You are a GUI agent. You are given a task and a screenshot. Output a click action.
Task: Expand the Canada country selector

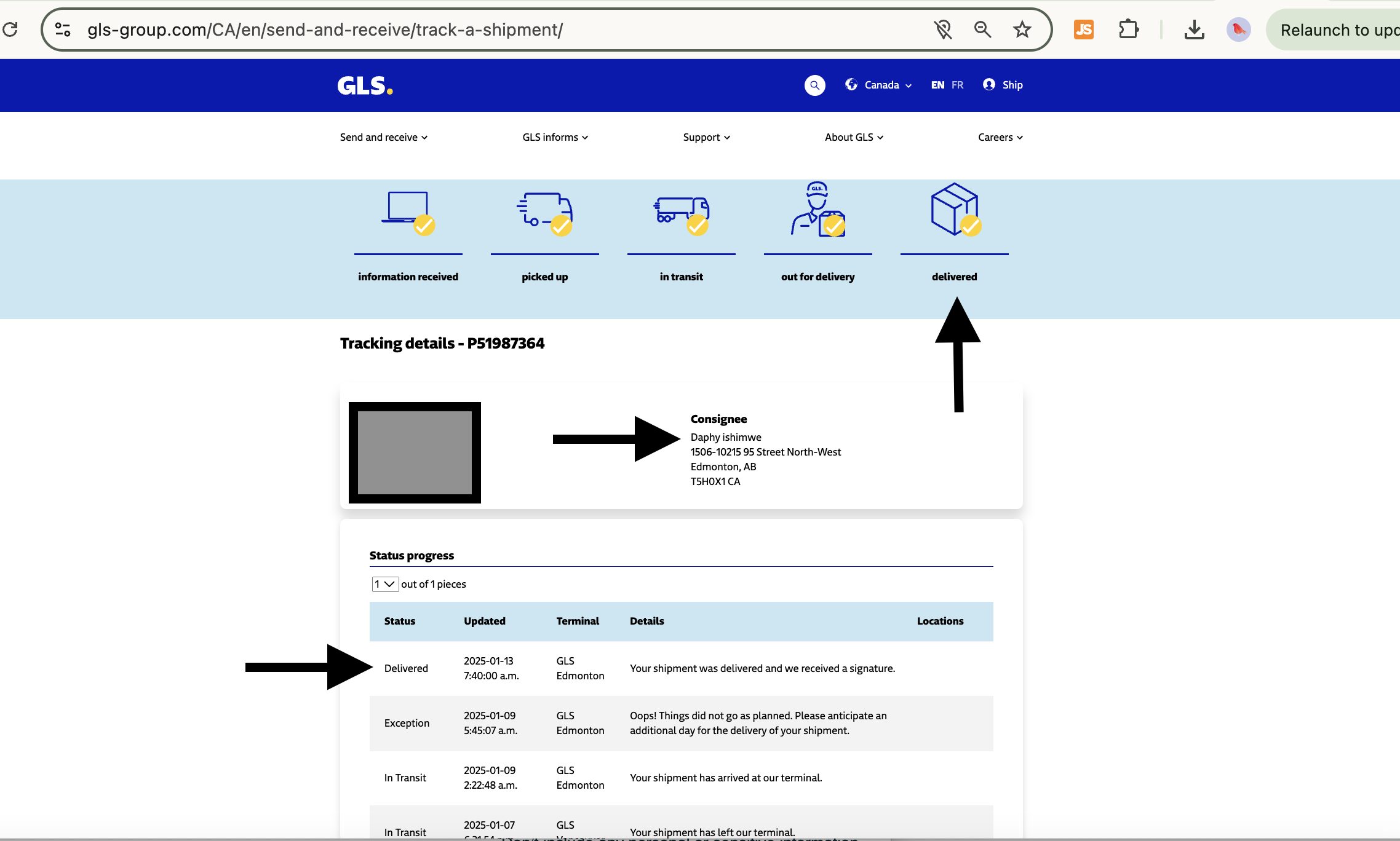click(888, 85)
